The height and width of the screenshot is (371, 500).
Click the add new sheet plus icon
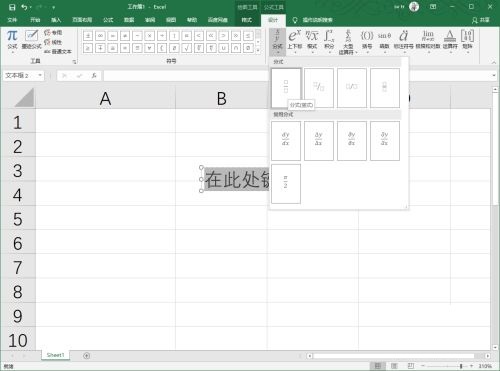click(87, 356)
